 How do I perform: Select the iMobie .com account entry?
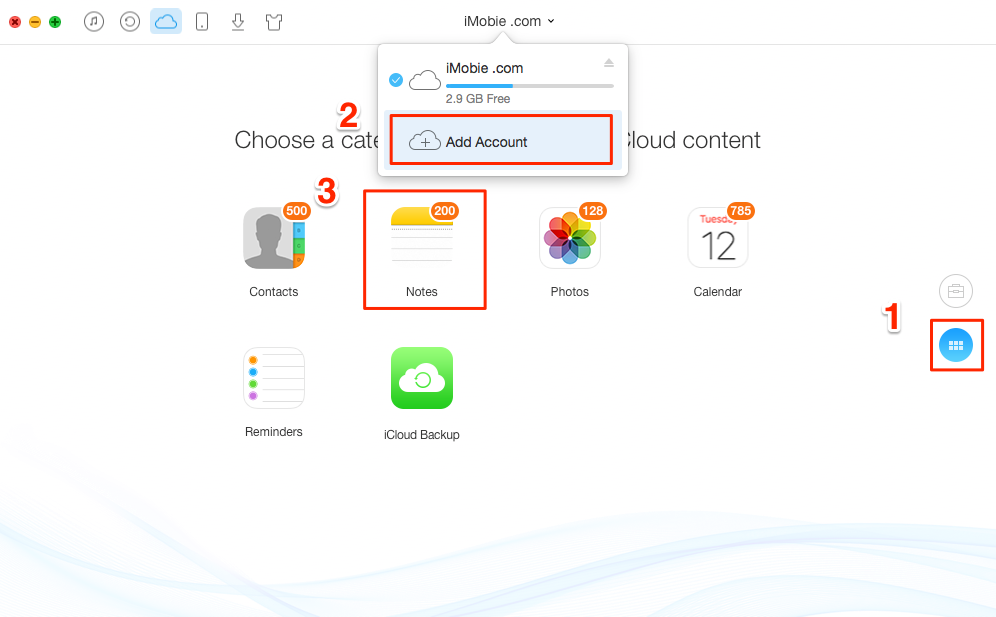pos(502,79)
